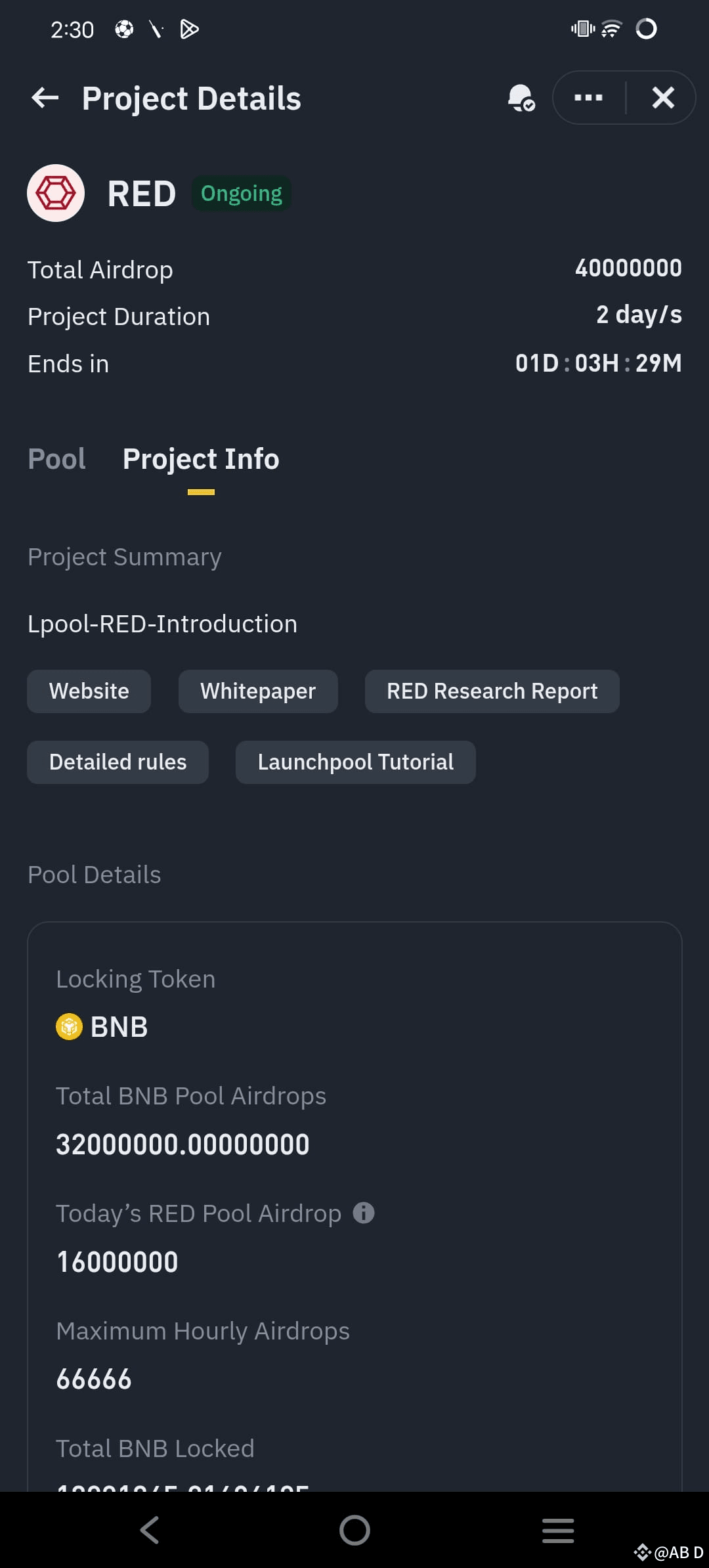Image resolution: width=709 pixels, height=1568 pixels.
Task: Select the Project Info tab
Action: coord(201,459)
